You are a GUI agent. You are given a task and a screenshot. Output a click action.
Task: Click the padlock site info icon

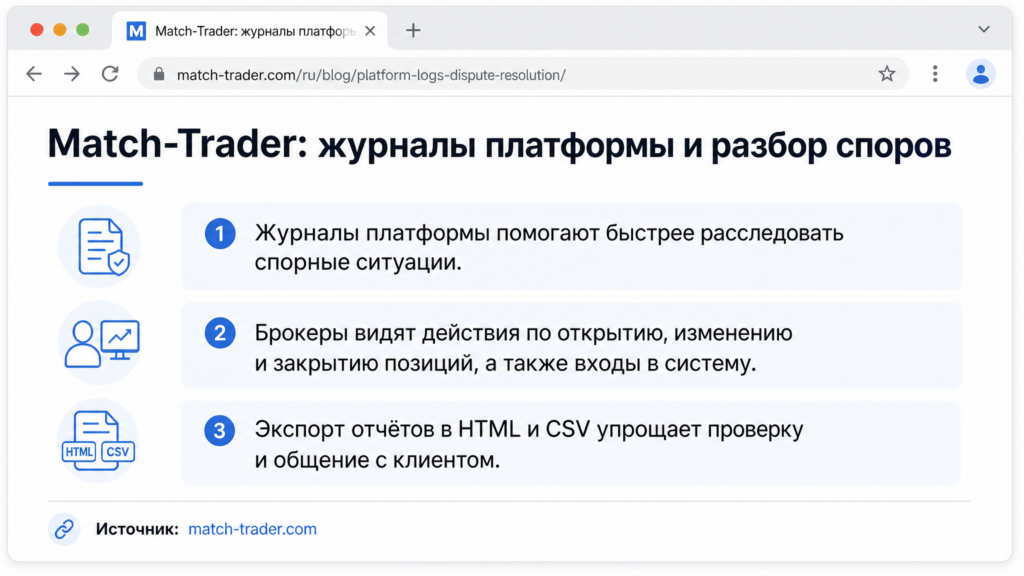pyautogui.click(x=159, y=74)
